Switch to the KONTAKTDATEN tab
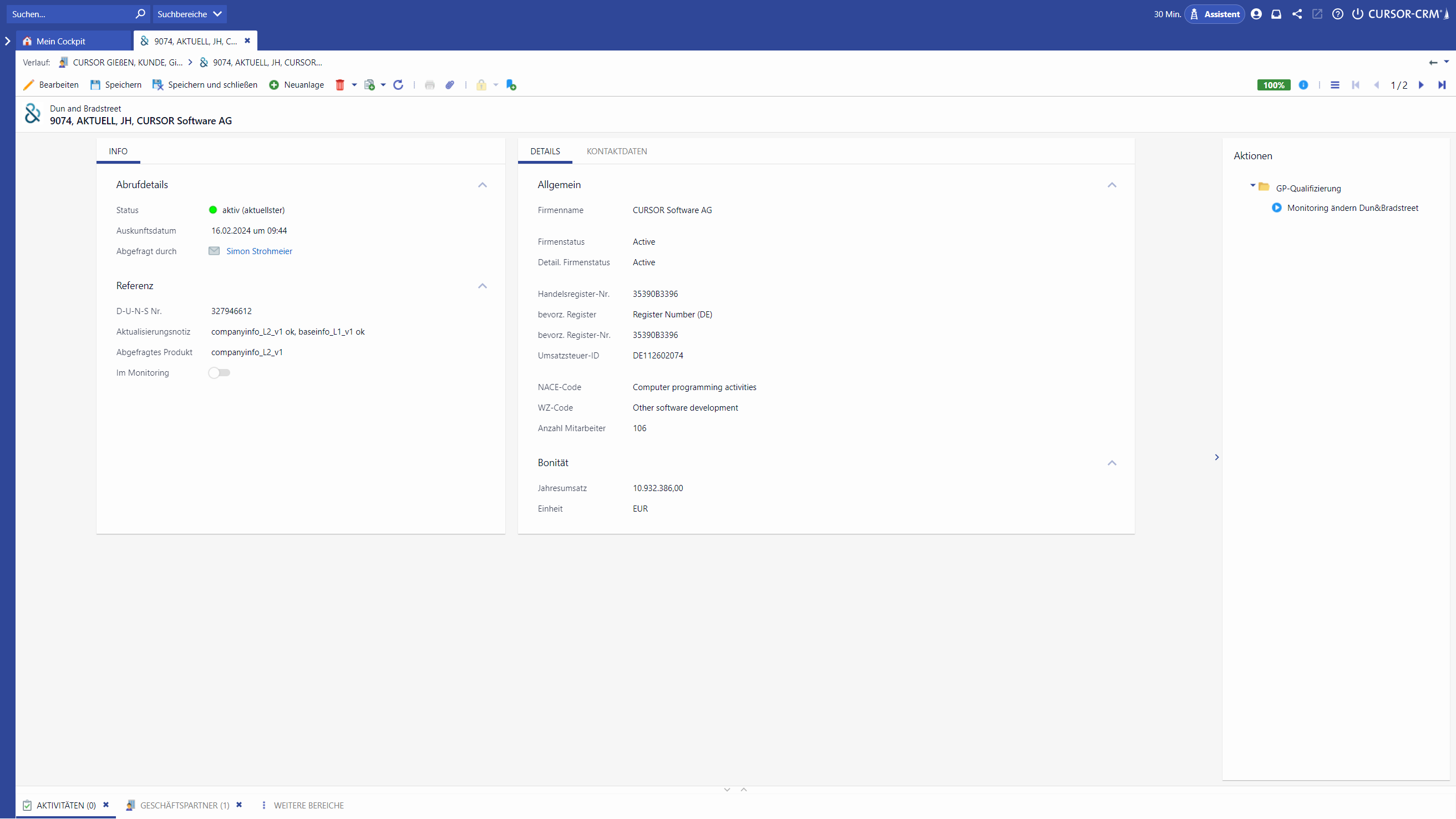1456x819 pixels. click(x=617, y=151)
